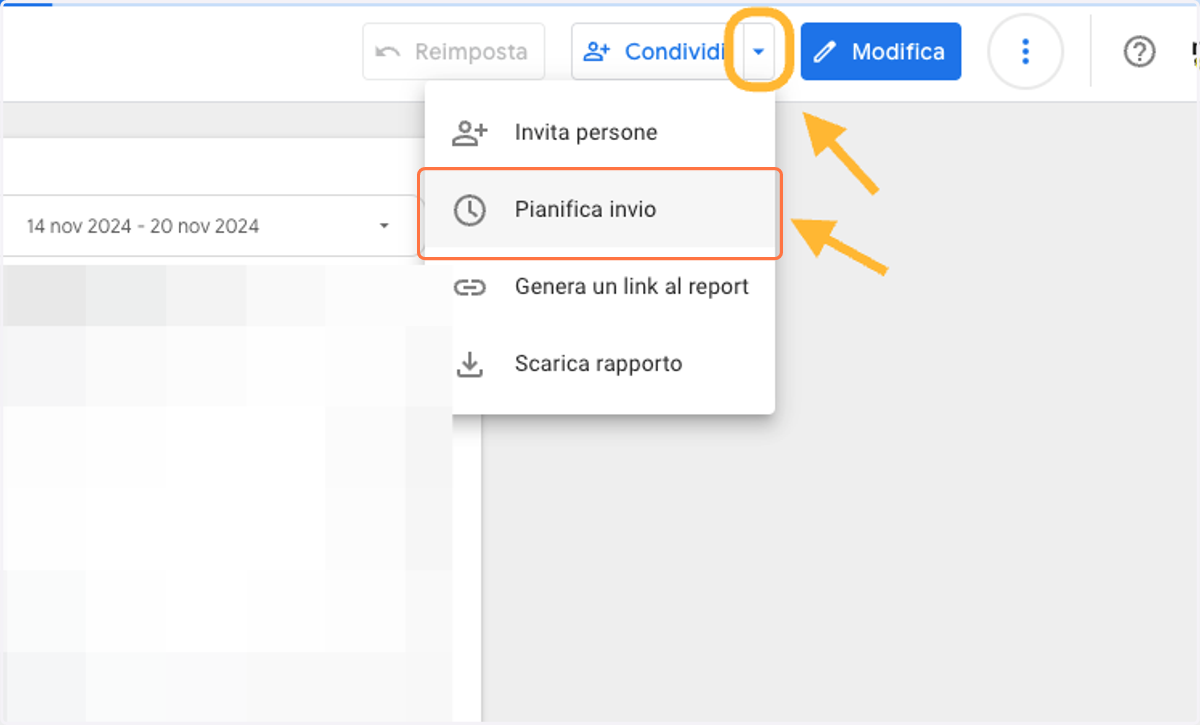The width and height of the screenshot is (1200, 725).
Task: Select Genera un link al report
Action: (x=600, y=287)
